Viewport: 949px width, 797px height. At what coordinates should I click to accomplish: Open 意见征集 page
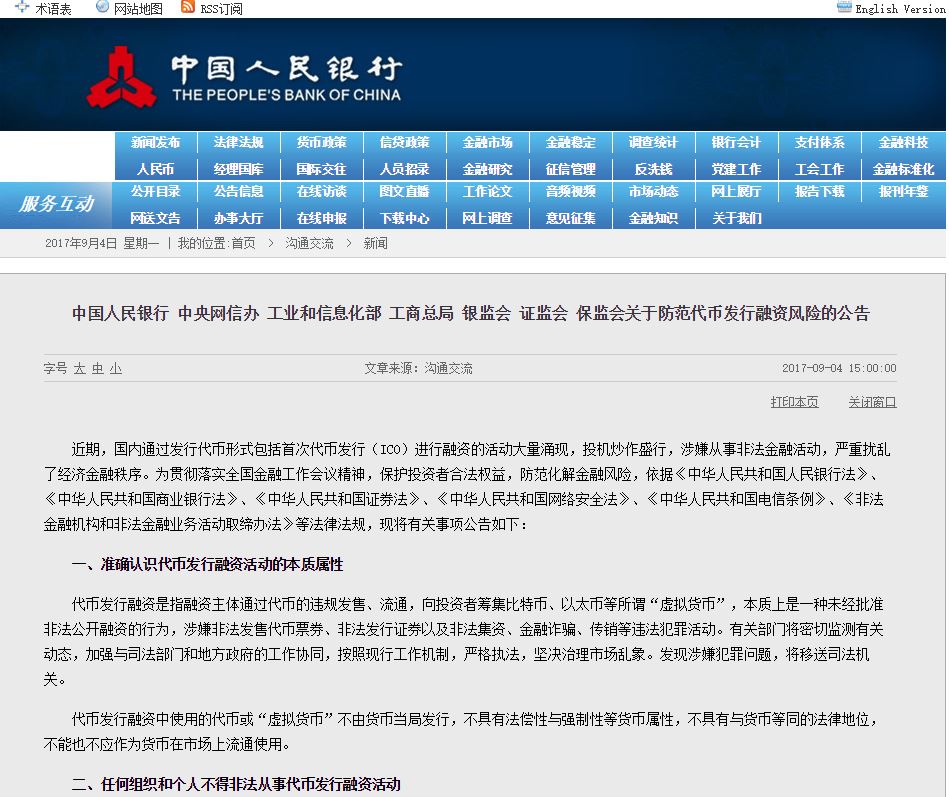click(x=570, y=218)
